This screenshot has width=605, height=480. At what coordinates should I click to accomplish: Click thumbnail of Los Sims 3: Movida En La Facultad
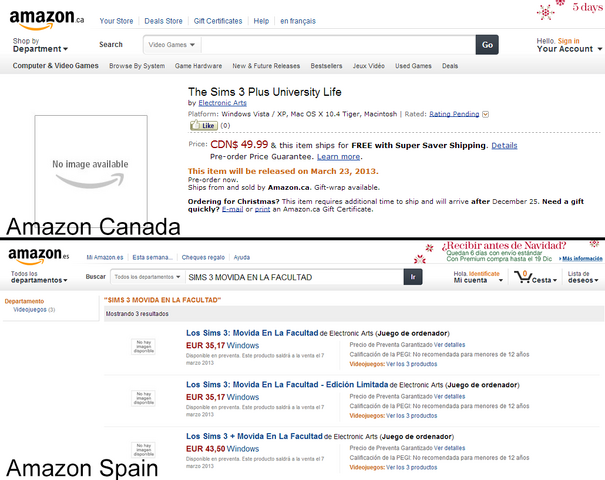[x=144, y=346]
